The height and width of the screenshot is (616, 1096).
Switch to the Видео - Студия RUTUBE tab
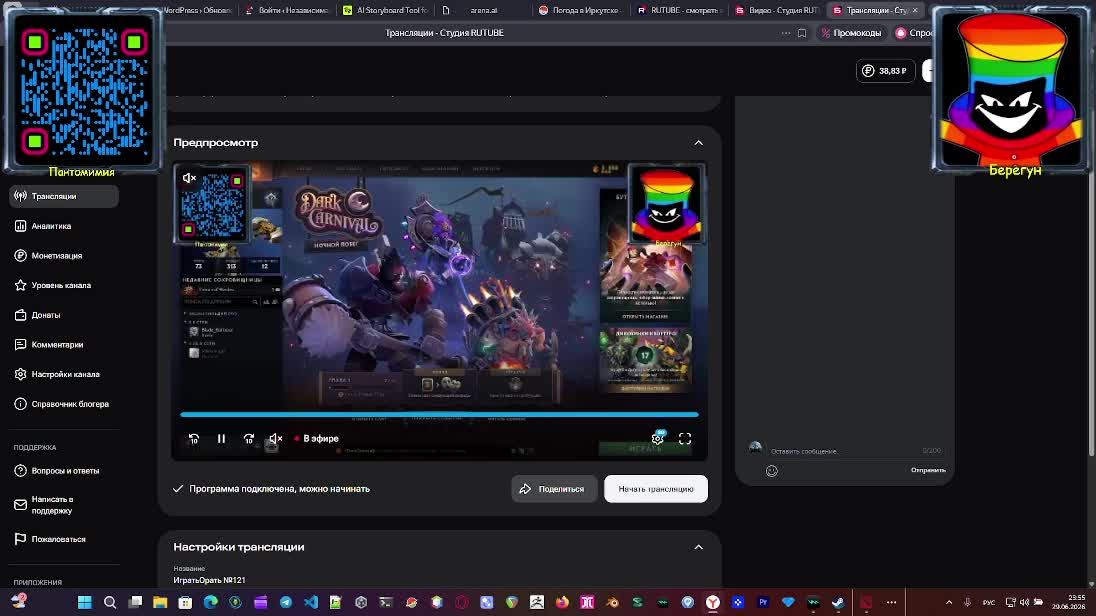[x=777, y=10]
